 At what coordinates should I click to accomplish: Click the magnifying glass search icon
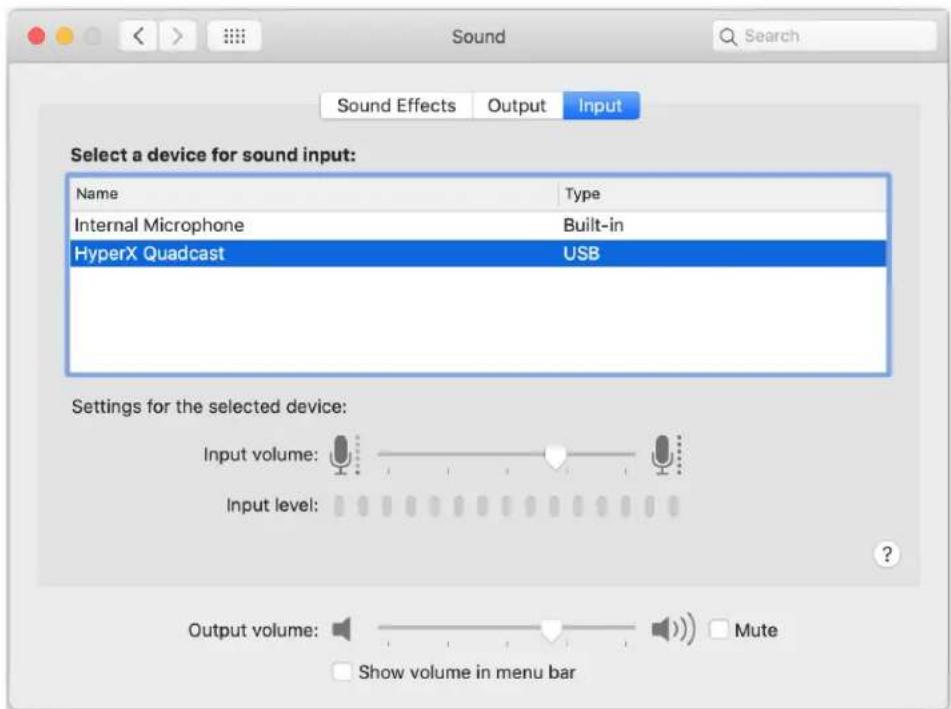pos(728,37)
